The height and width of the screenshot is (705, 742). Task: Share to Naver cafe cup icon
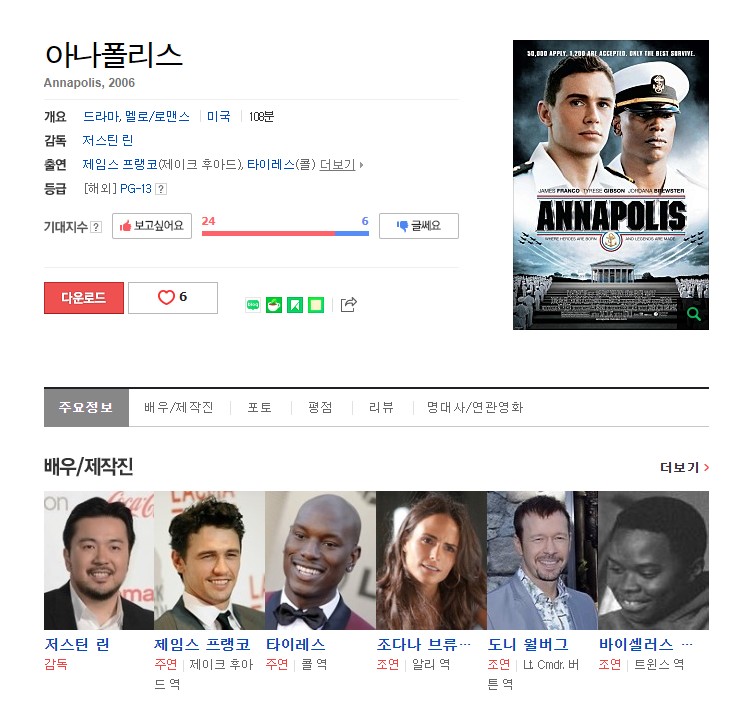(274, 305)
